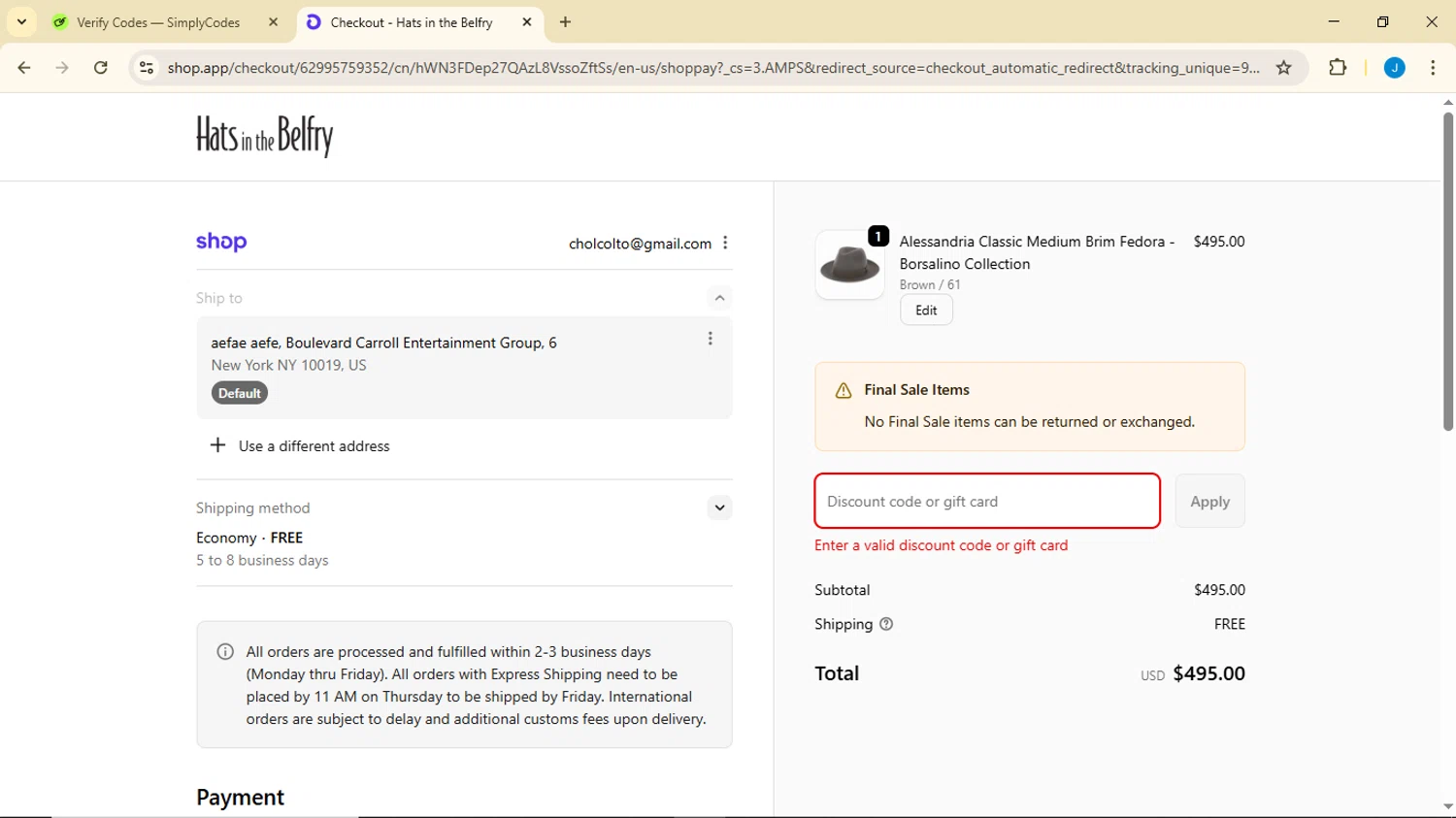The width and height of the screenshot is (1456, 818).
Task: Collapse the Ship to section
Action: [x=719, y=298]
